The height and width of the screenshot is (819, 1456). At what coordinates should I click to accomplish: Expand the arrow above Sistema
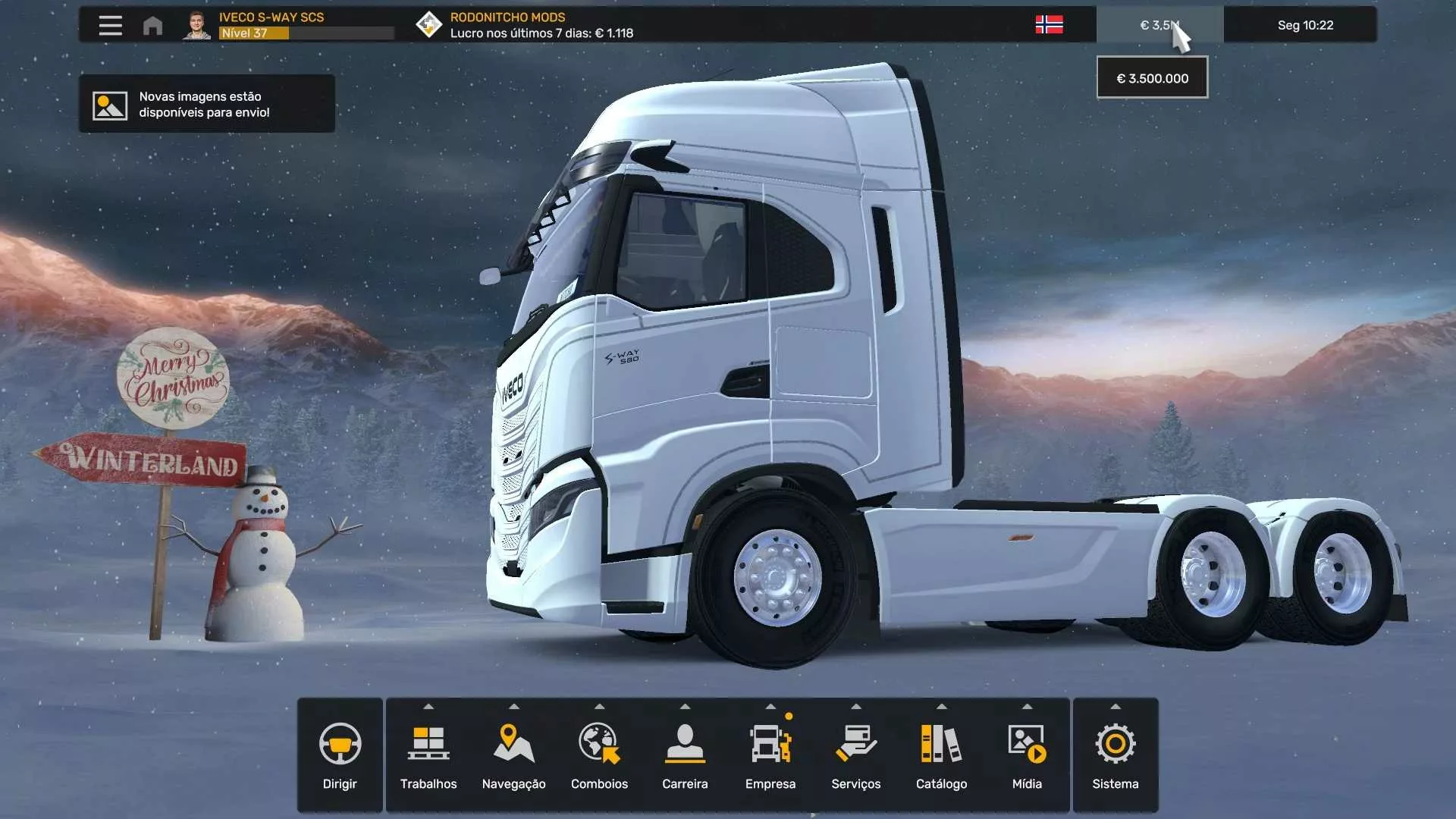click(x=1115, y=707)
